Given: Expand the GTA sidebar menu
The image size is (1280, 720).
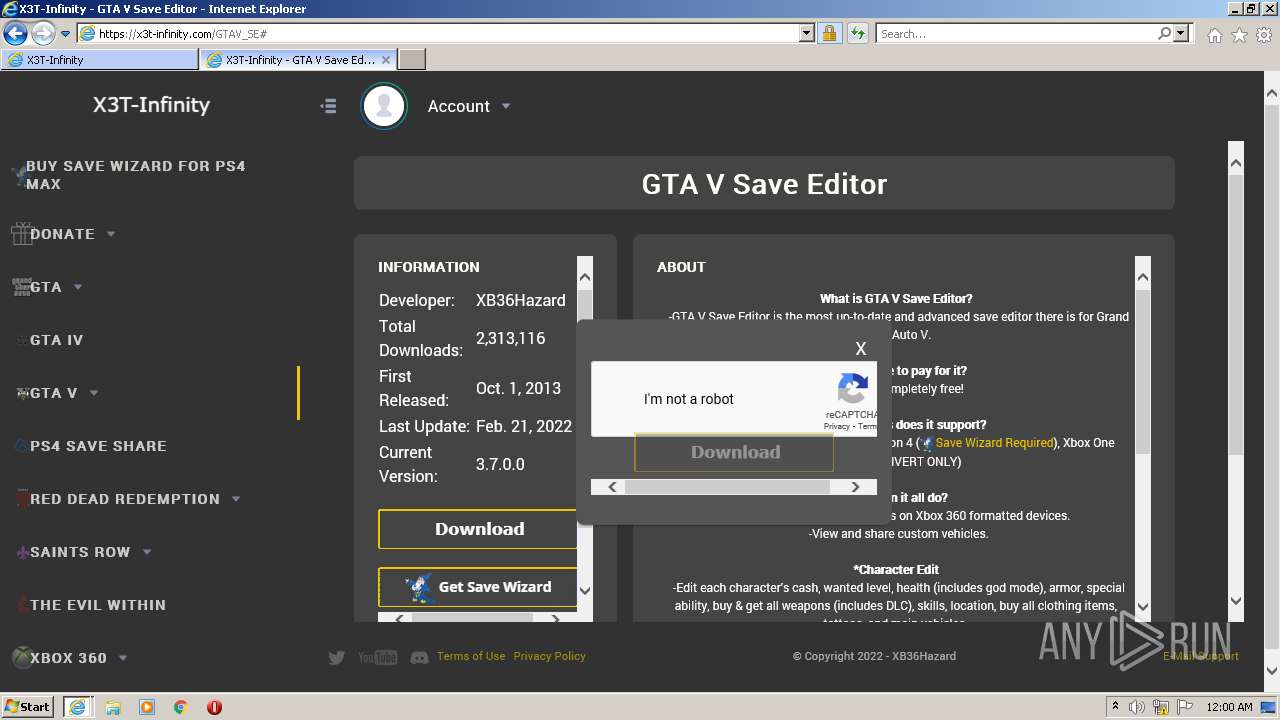Looking at the screenshot, I should (55, 287).
